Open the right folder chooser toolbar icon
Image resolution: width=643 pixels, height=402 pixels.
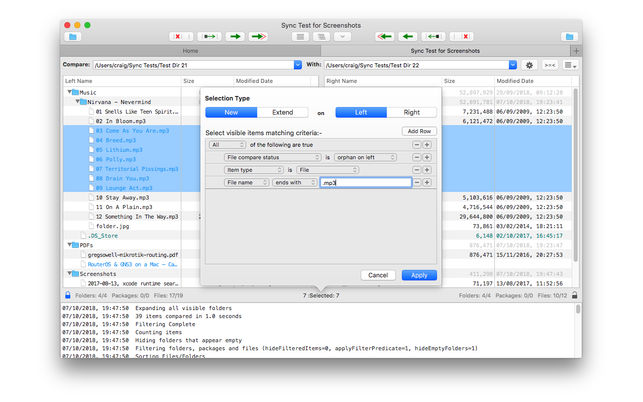pos(569,37)
